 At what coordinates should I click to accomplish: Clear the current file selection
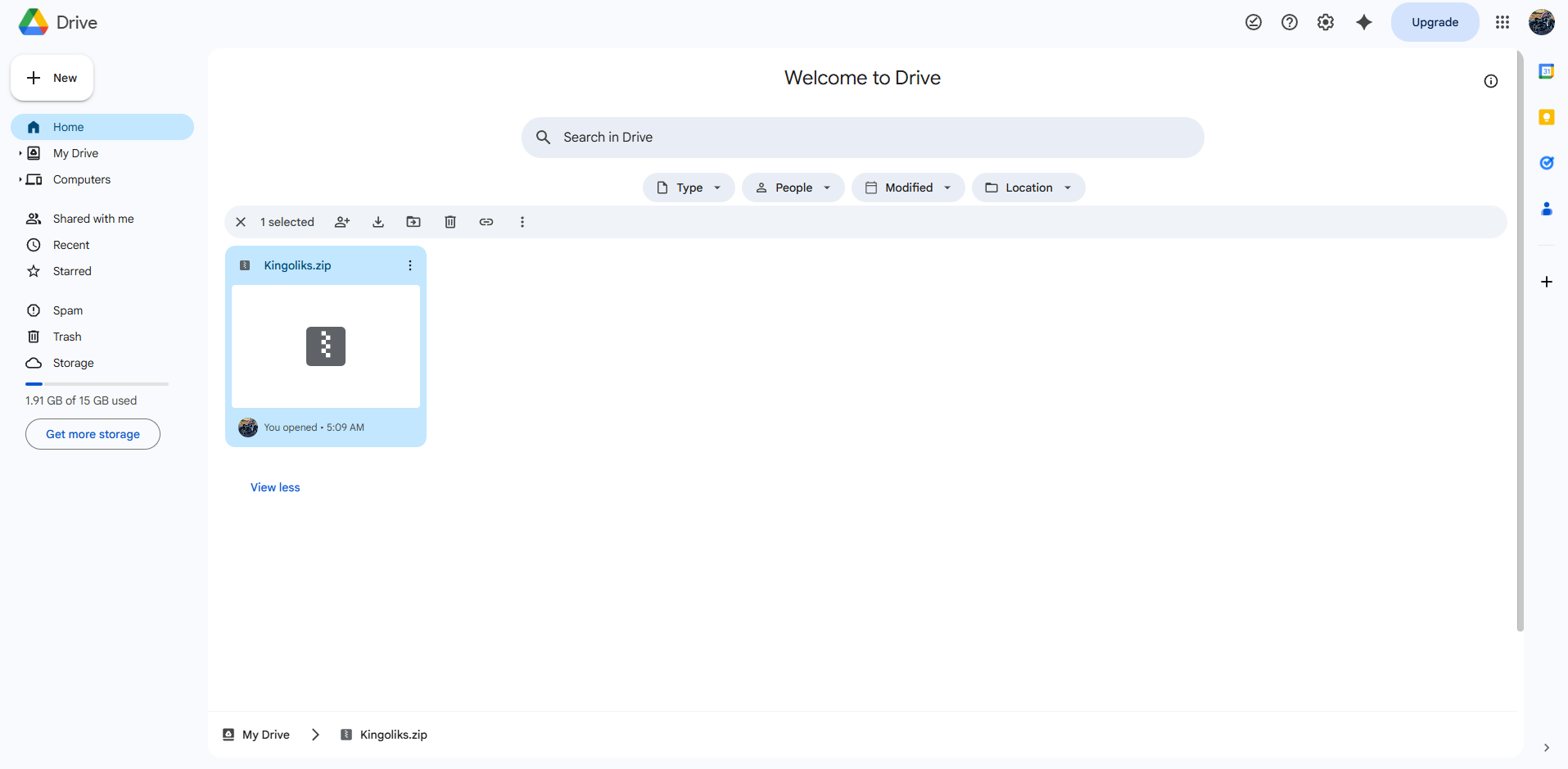[241, 222]
